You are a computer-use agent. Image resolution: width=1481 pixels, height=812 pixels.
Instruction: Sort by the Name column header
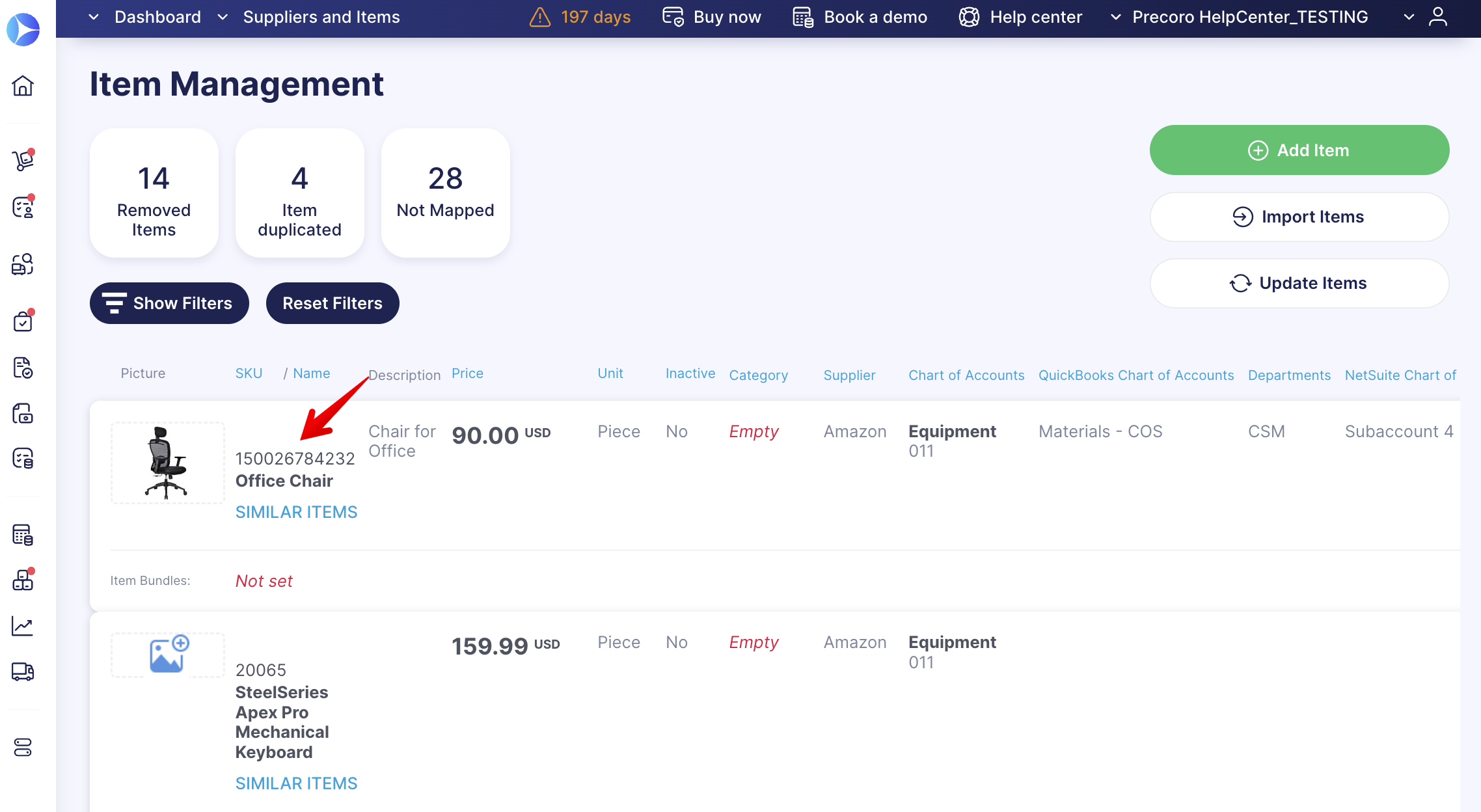click(x=312, y=373)
